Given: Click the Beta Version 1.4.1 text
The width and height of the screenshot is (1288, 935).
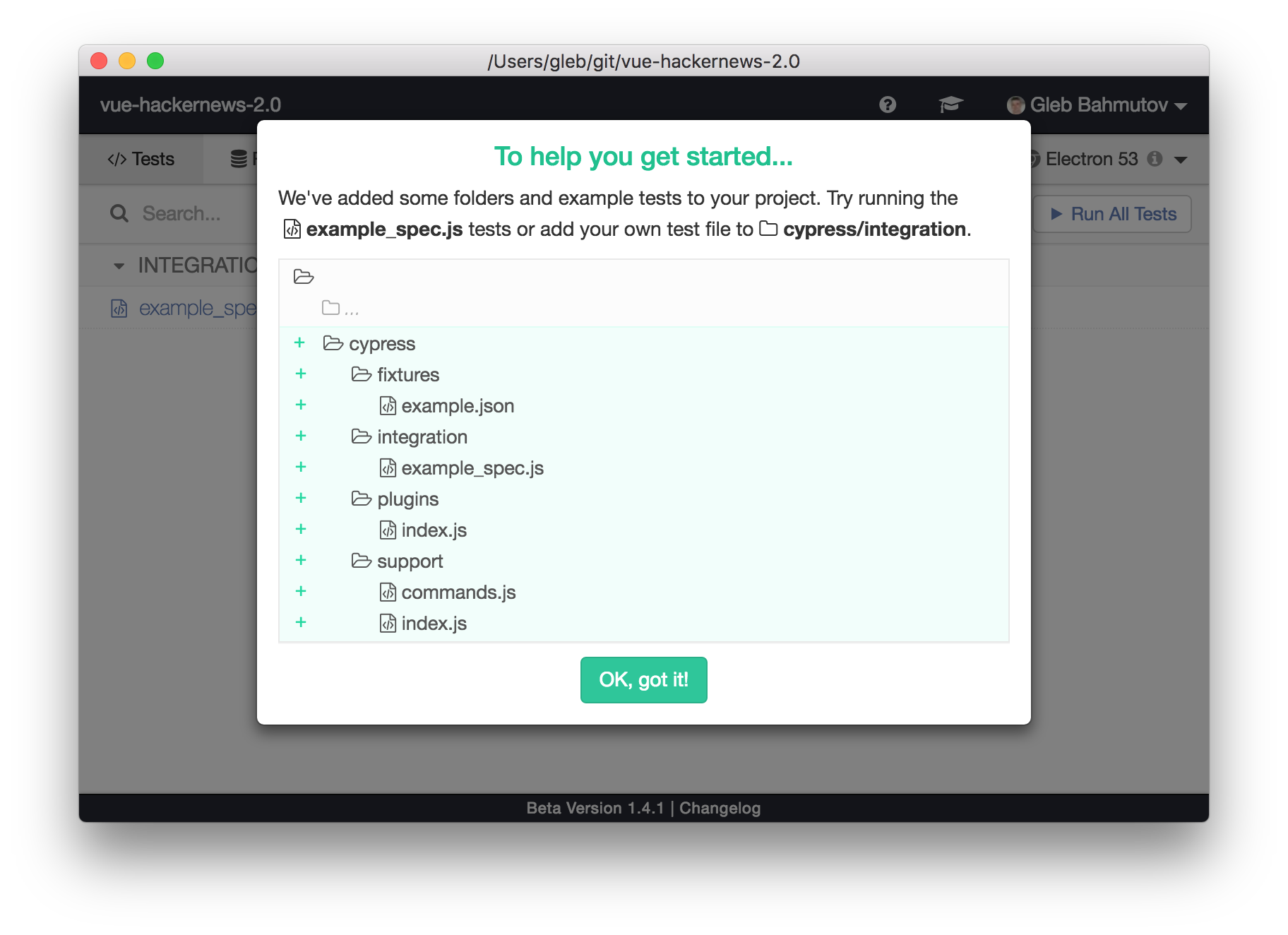Looking at the screenshot, I should [595, 808].
